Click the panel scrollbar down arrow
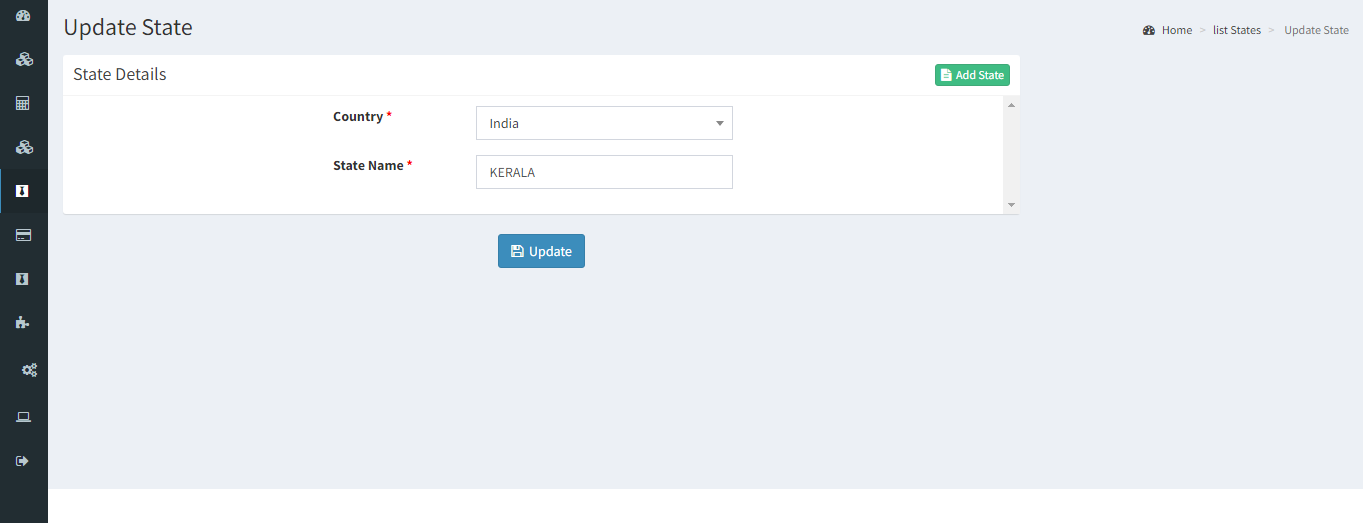The image size is (1363, 523). (x=1011, y=205)
